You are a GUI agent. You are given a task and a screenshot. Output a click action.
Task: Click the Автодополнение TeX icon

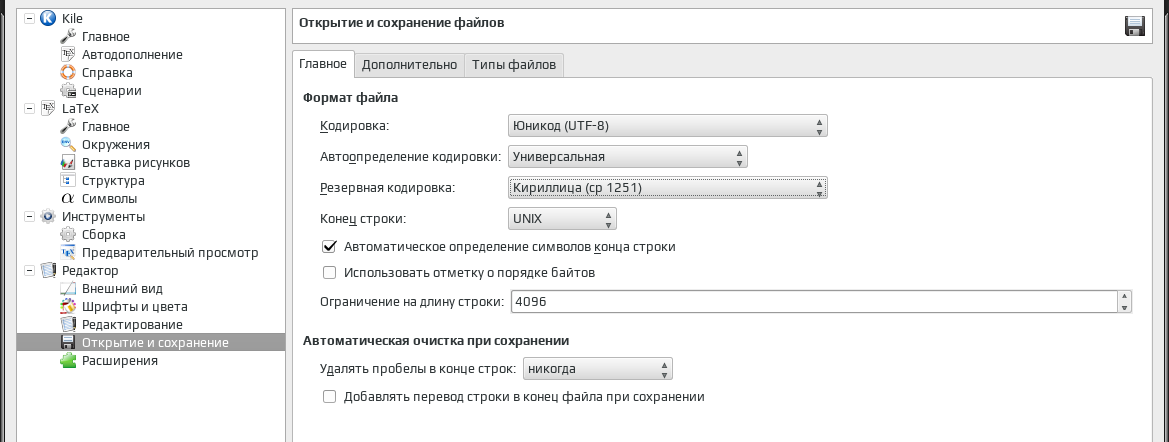click(68, 54)
